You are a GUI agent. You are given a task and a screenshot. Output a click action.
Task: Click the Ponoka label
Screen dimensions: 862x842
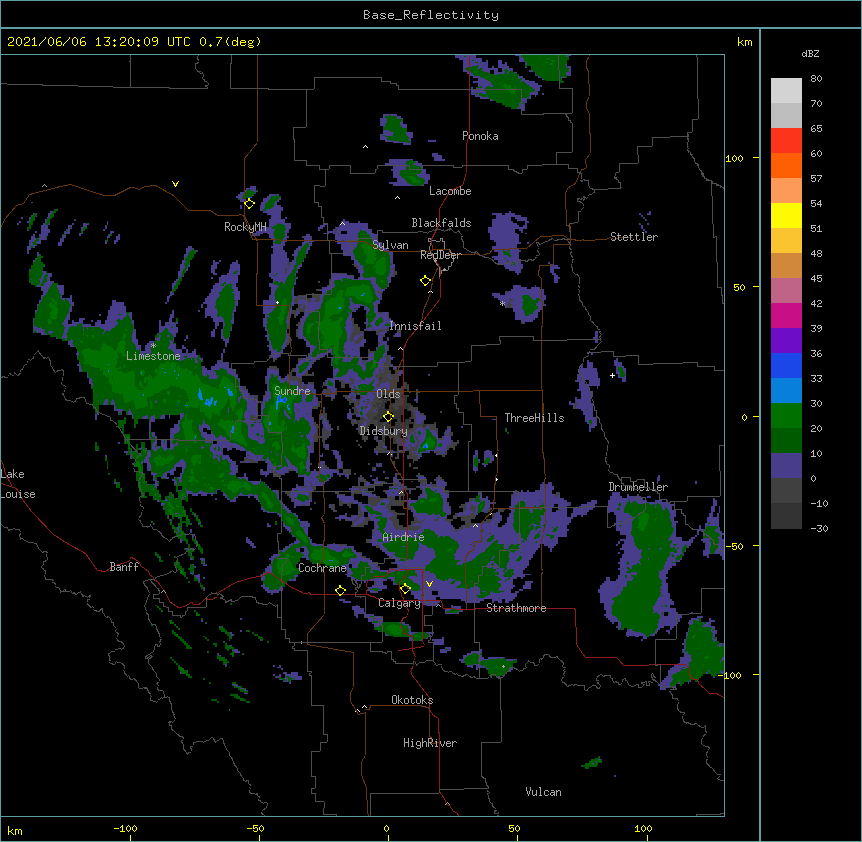[x=480, y=136]
